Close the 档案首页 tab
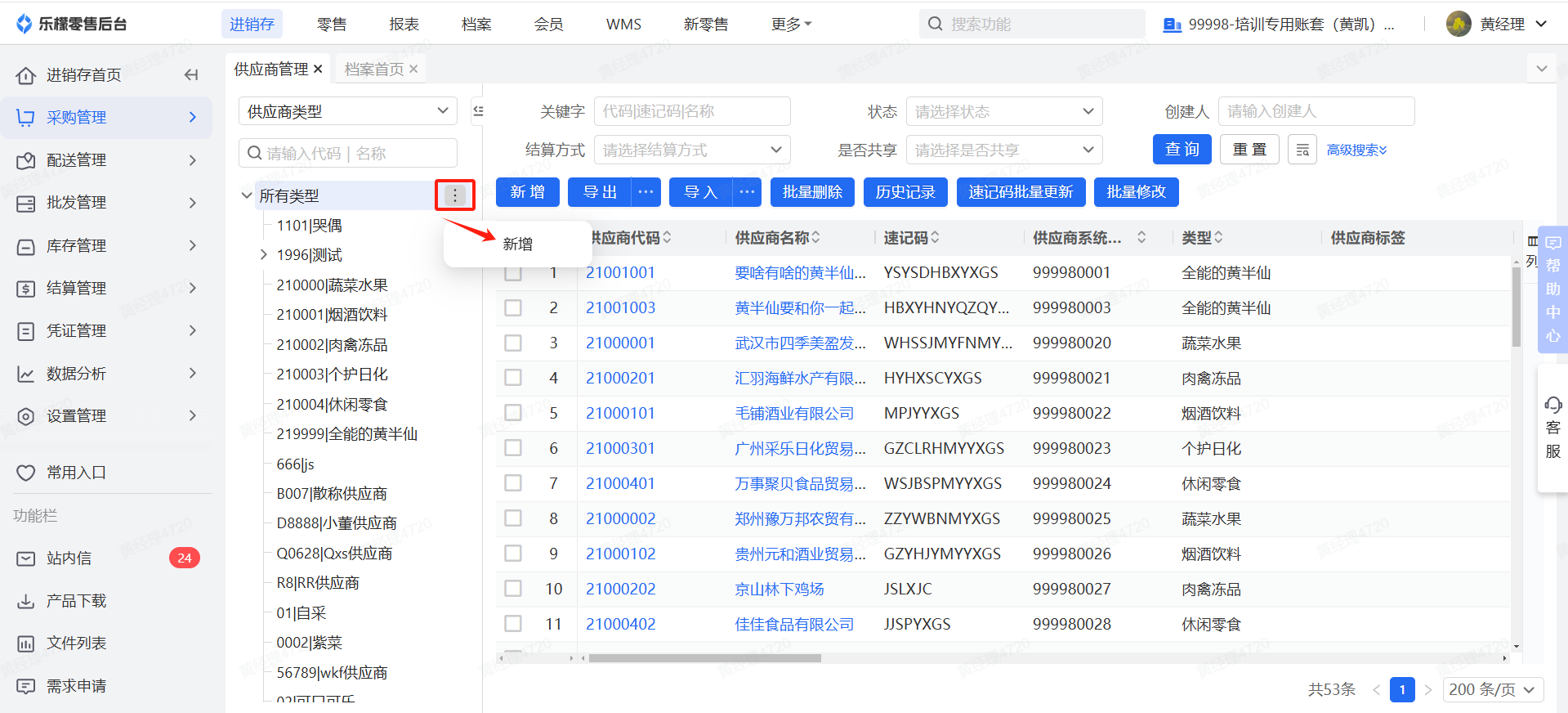Viewport: 1568px width, 713px height. click(x=413, y=70)
